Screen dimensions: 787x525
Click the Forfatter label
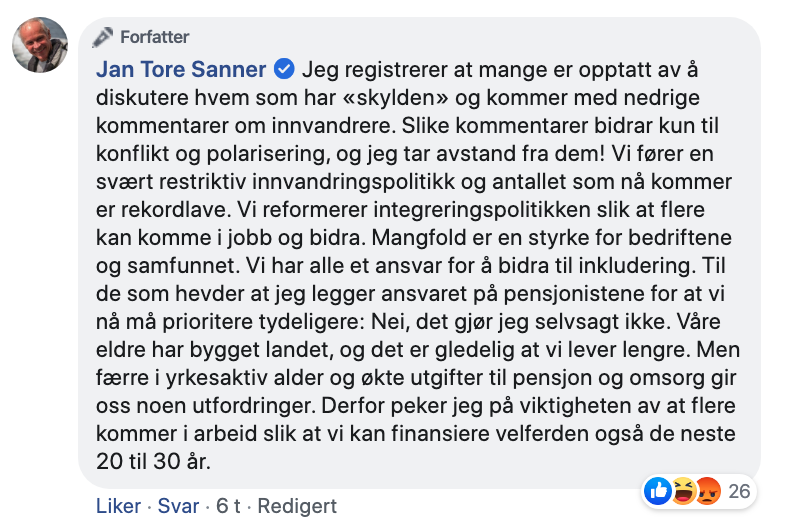[154, 37]
